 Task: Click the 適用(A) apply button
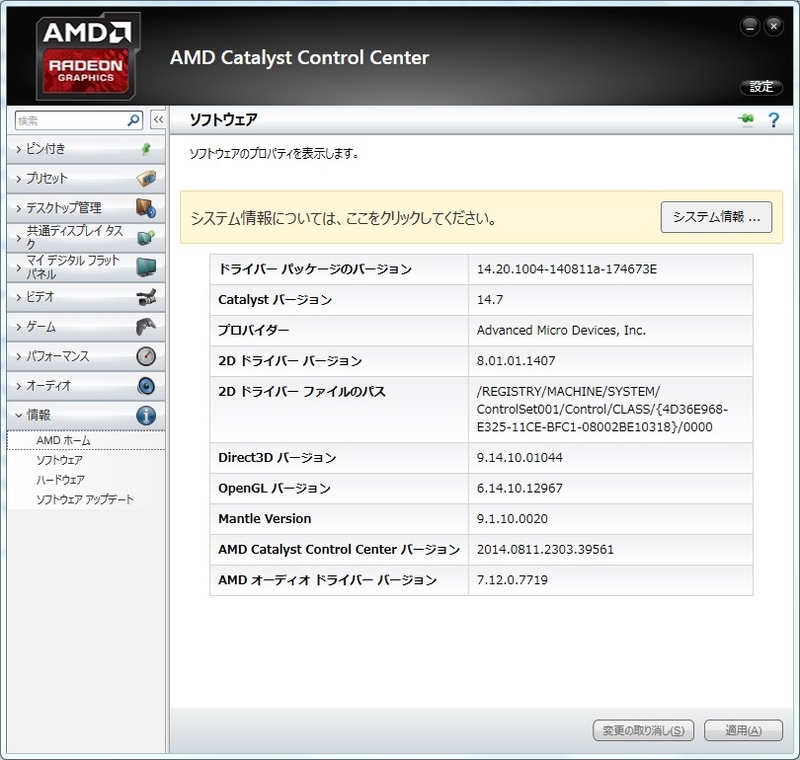[x=743, y=730]
